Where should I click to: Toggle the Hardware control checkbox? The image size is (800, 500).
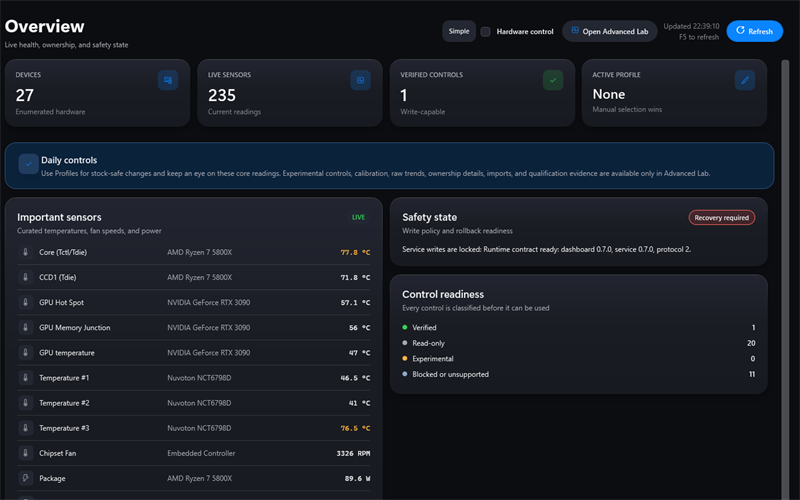486,32
